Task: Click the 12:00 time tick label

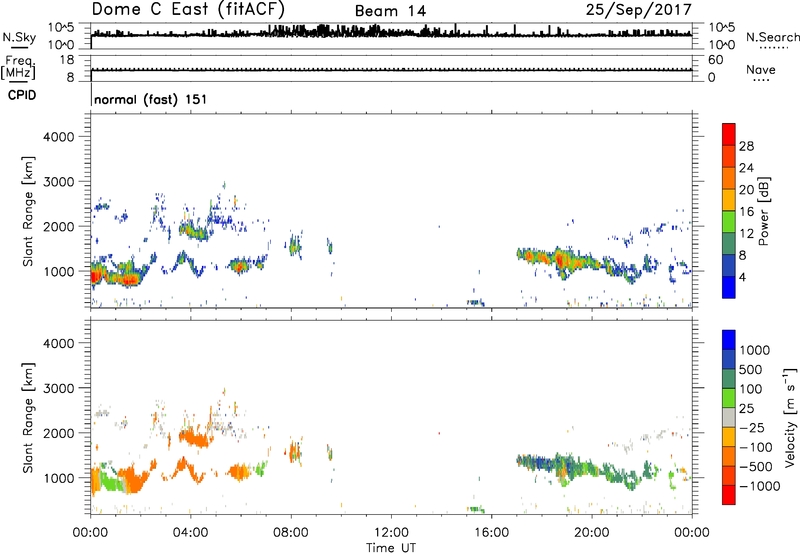Action: pyautogui.click(x=391, y=533)
